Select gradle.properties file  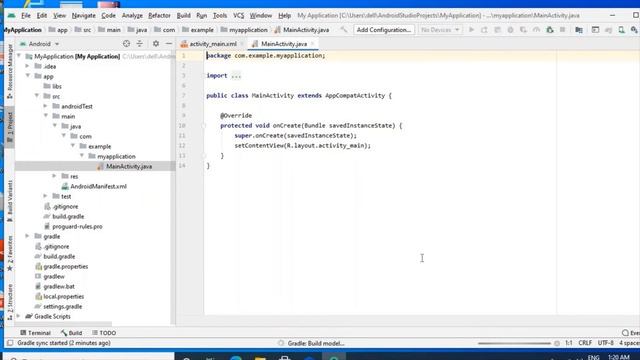(x=65, y=266)
